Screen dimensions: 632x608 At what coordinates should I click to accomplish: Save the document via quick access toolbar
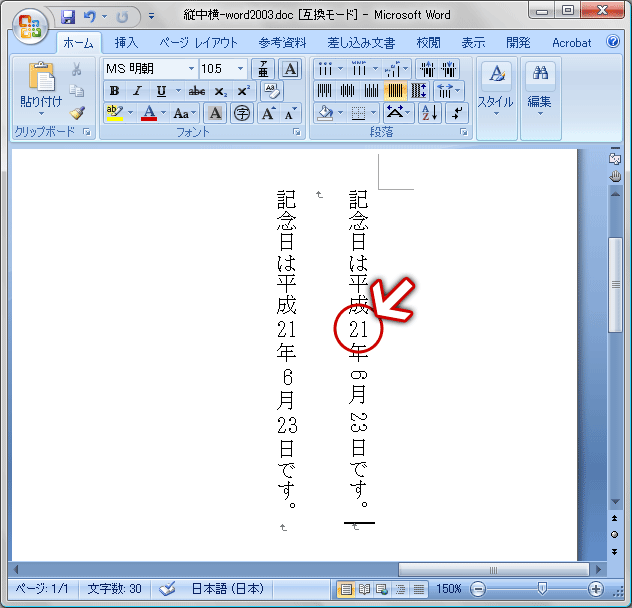tap(68, 17)
